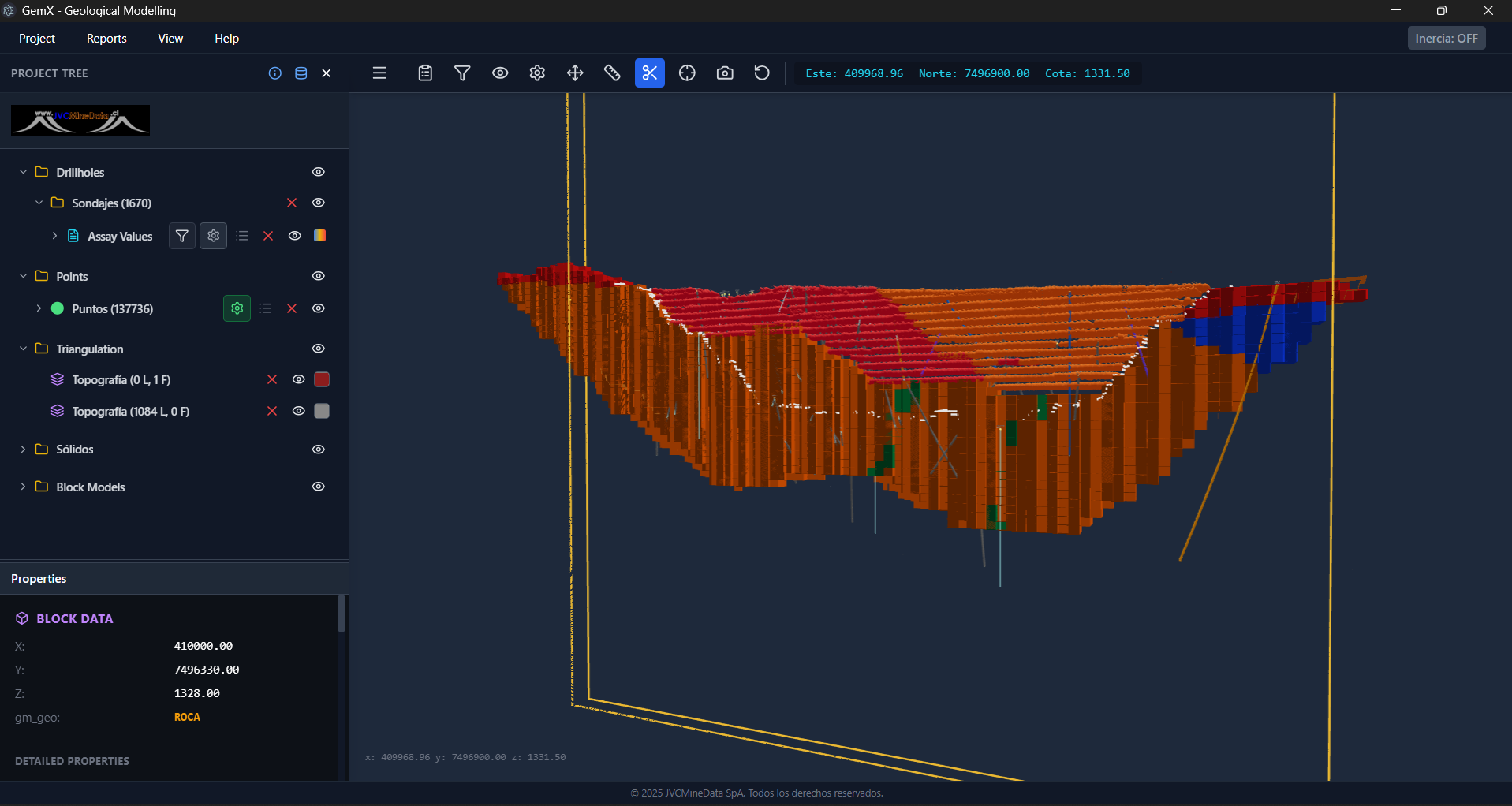Open the filter funnel in top toolbar
This screenshot has width=1512, height=806.
(462, 73)
